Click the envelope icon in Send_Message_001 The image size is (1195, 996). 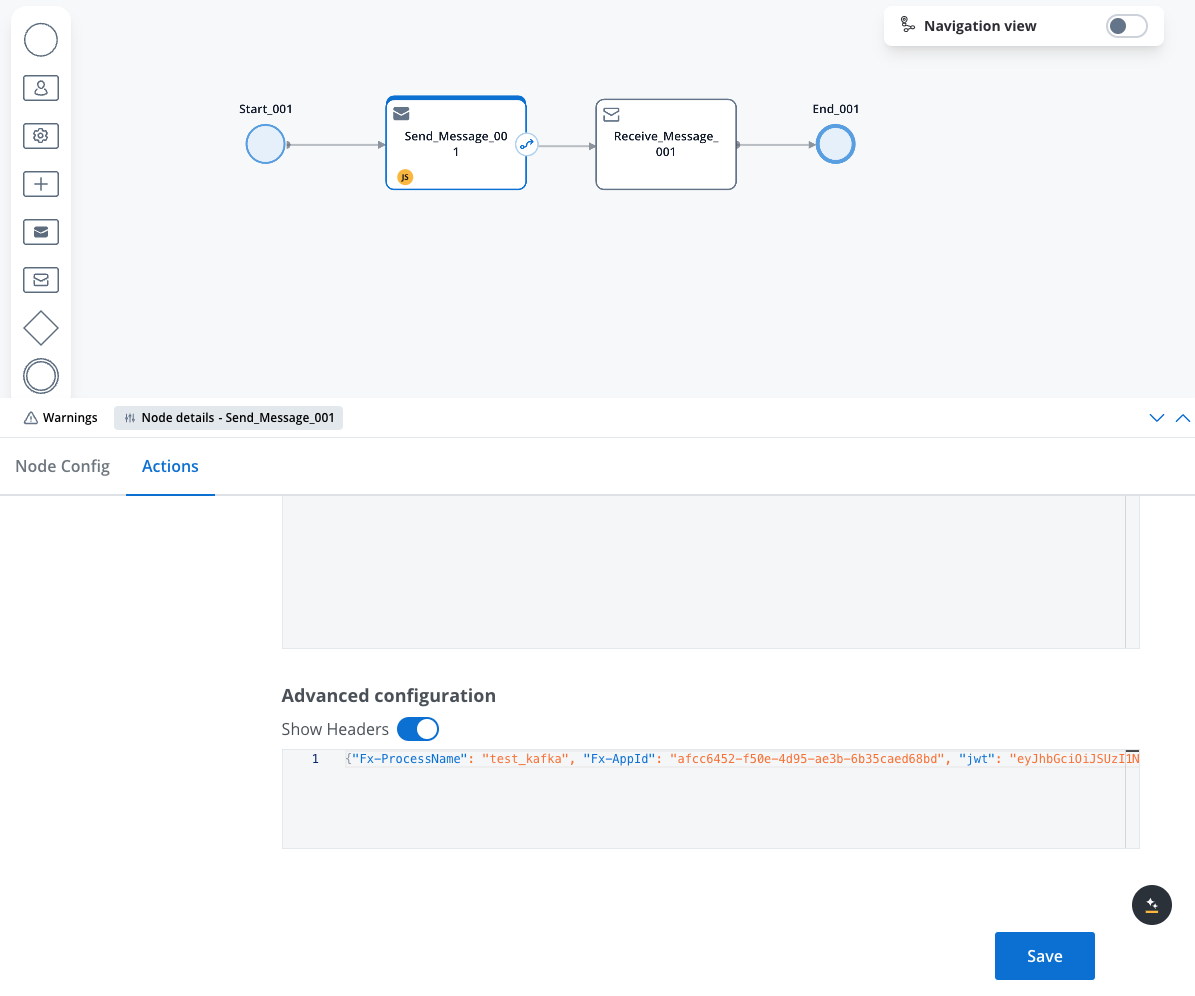click(x=402, y=114)
